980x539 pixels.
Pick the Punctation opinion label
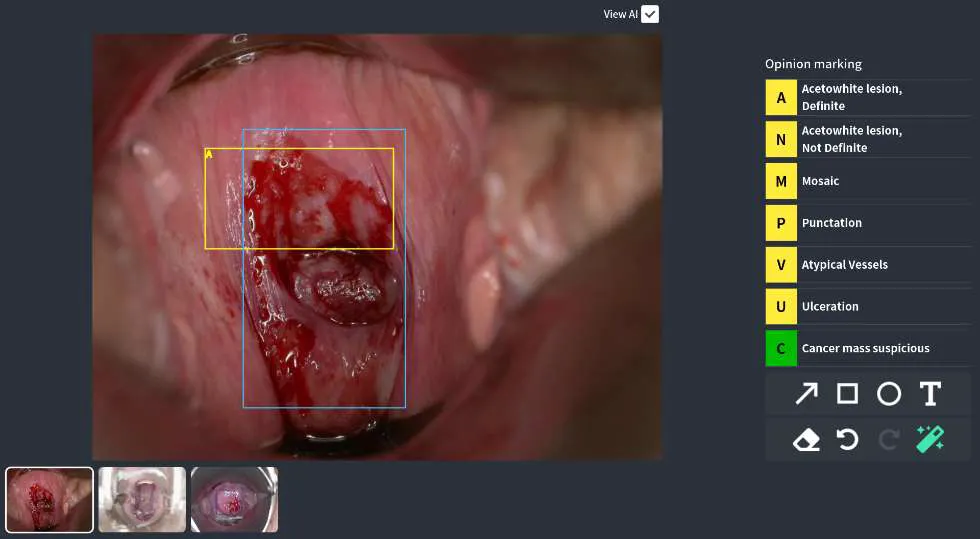coord(831,223)
